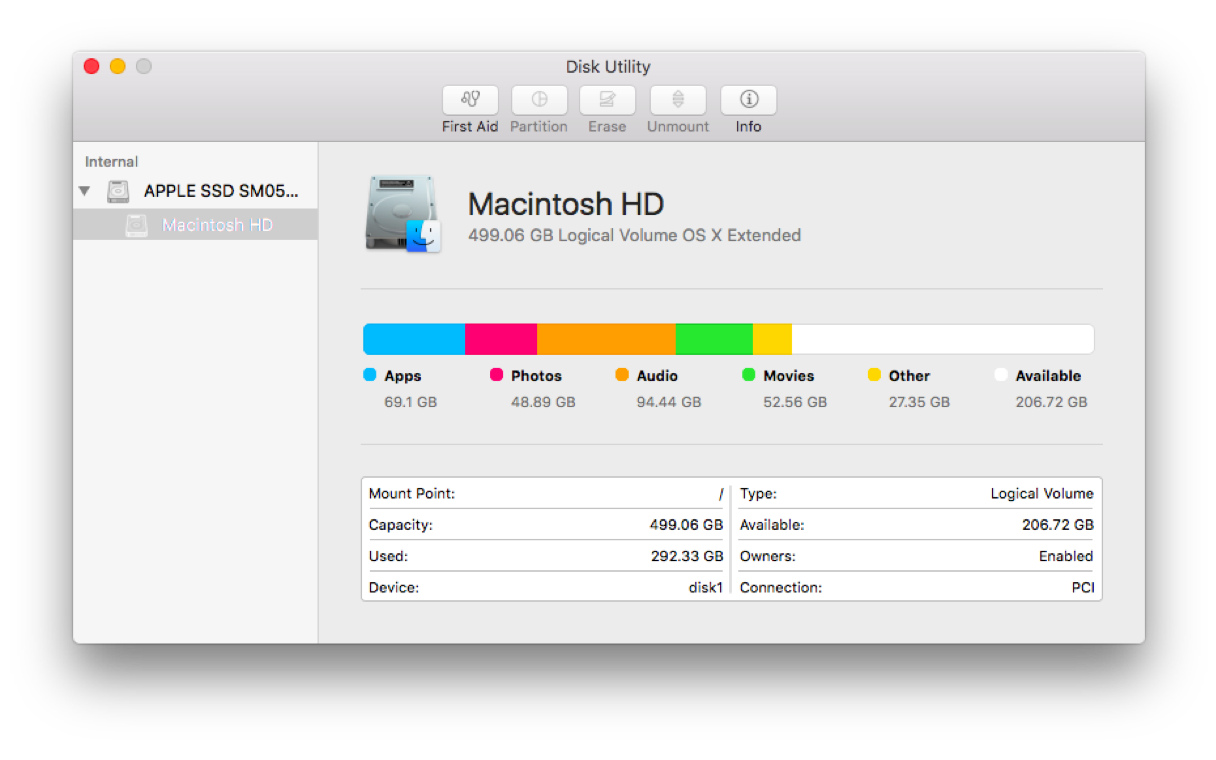Image resolution: width=1216 pixels, height=760 pixels.
Task: Click the Photos legend label
Action: [536, 376]
